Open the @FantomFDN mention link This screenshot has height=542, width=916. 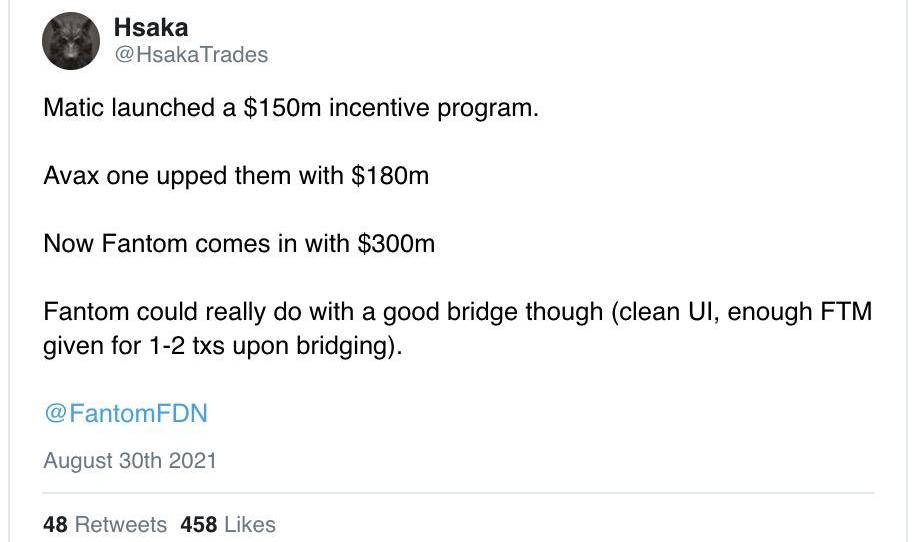click(125, 413)
